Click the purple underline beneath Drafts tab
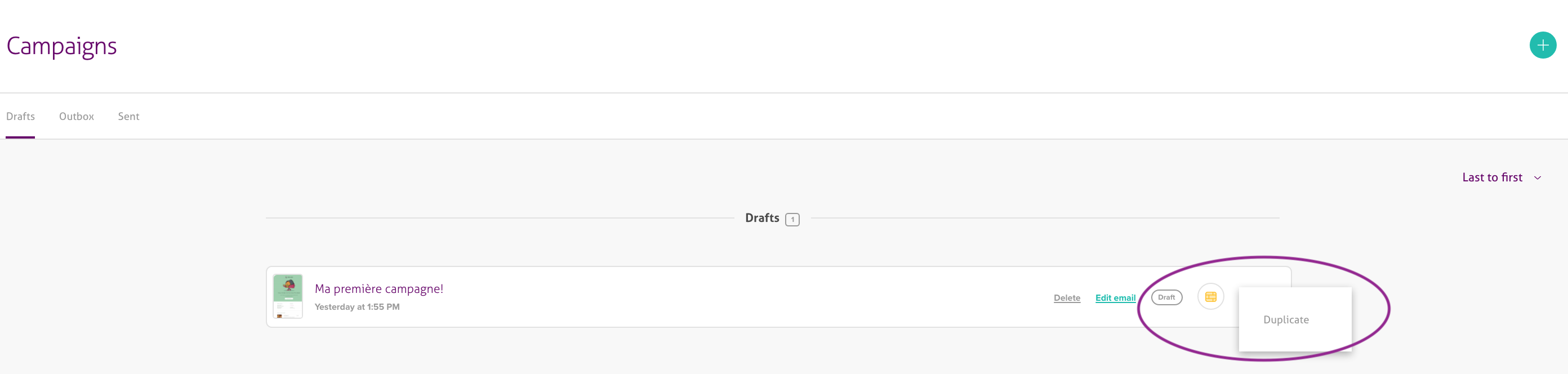The width and height of the screenshot is (1568, 374). coord(20,137)
